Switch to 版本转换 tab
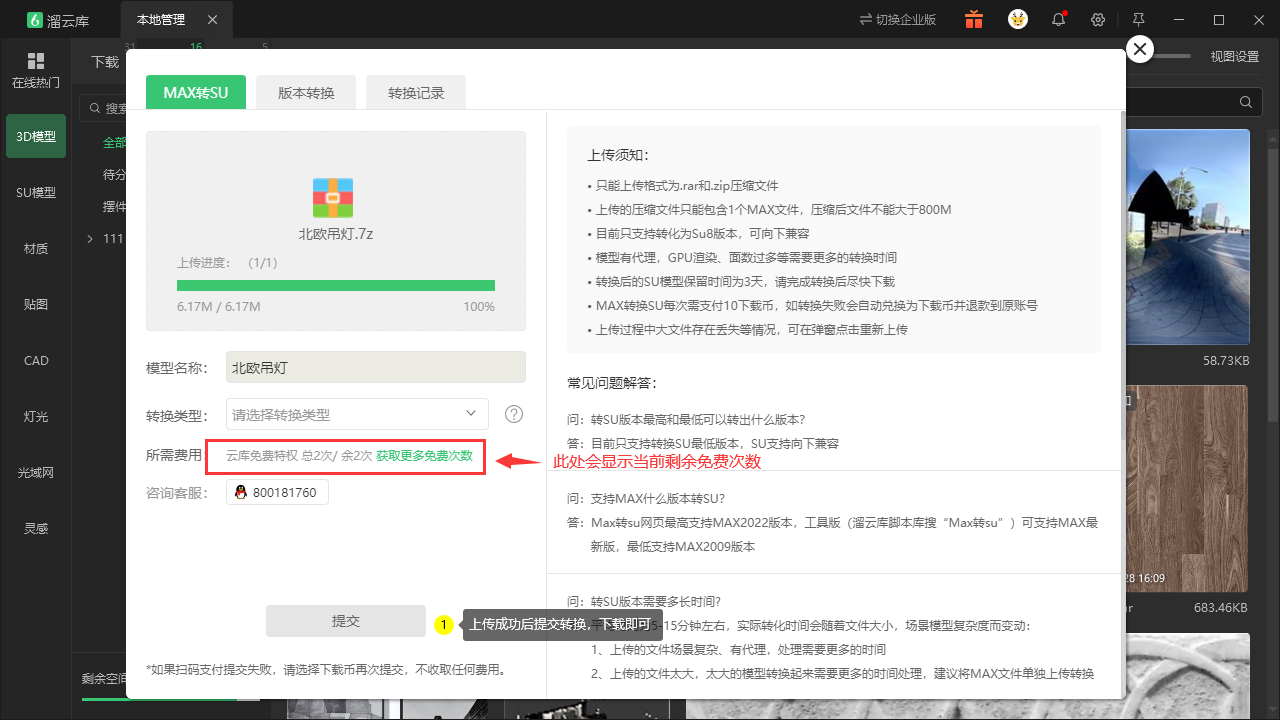This screenshot has width=1280, height=720. [x=306, y=93]
